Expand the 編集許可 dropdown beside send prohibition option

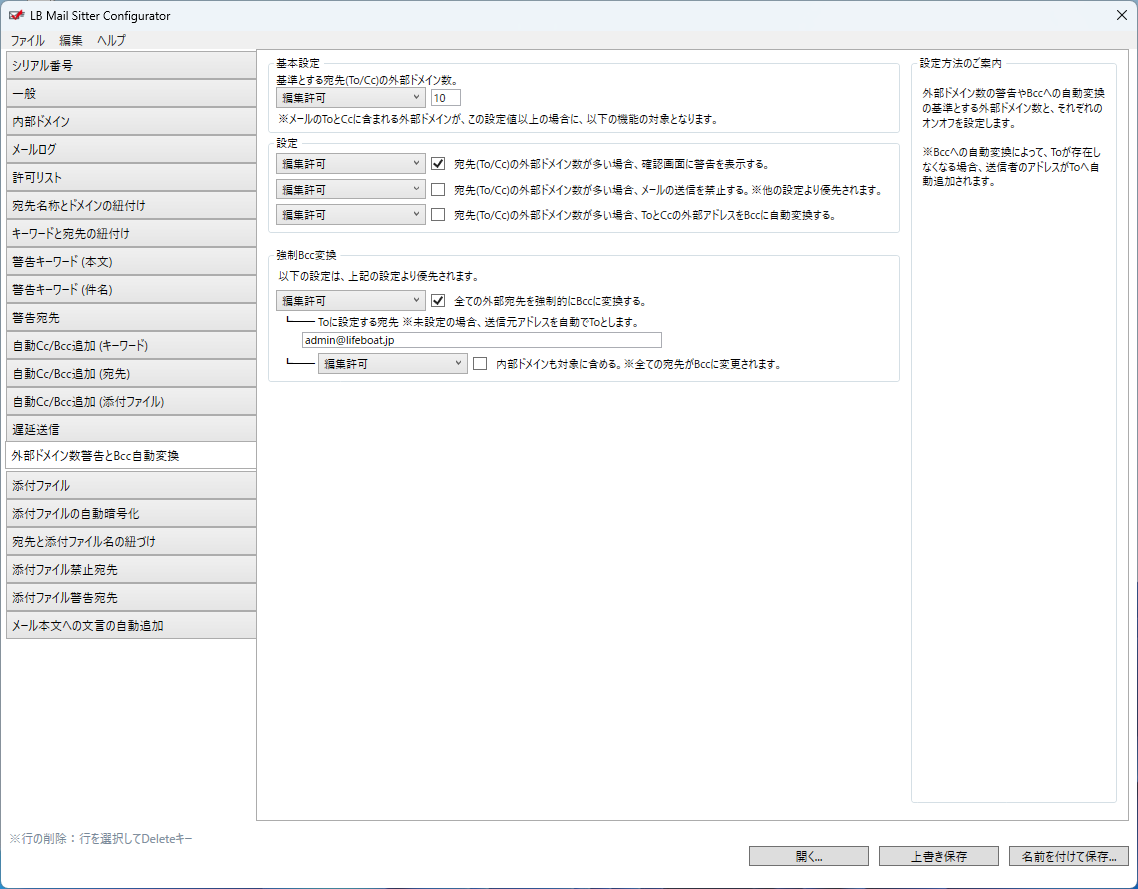(x=351, y=189)
